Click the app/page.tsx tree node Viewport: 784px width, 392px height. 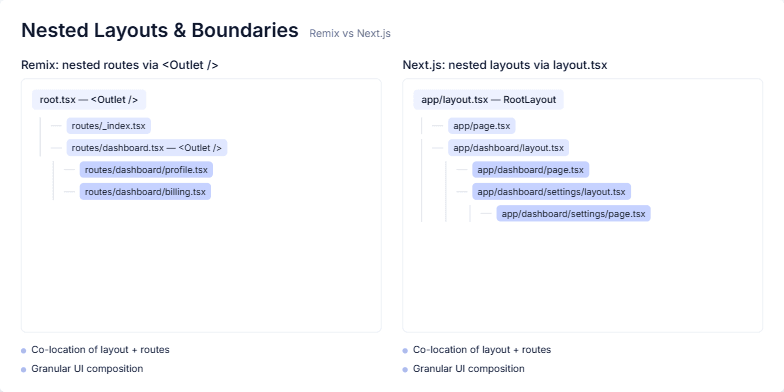(482, 126)
